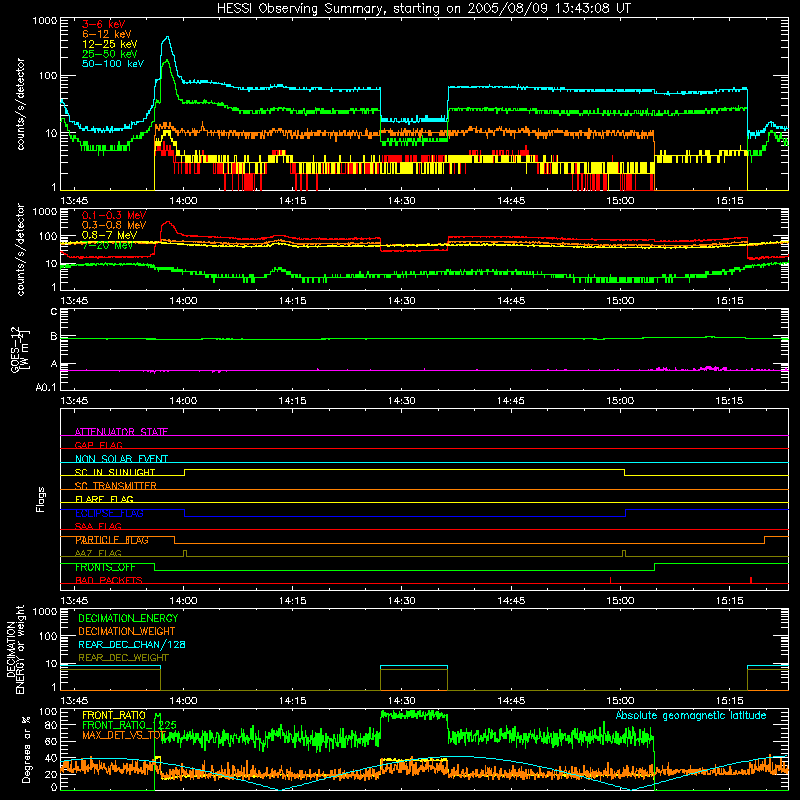
Task: Select the GAP_FLAG label
Action: click(x=98, y=445)
